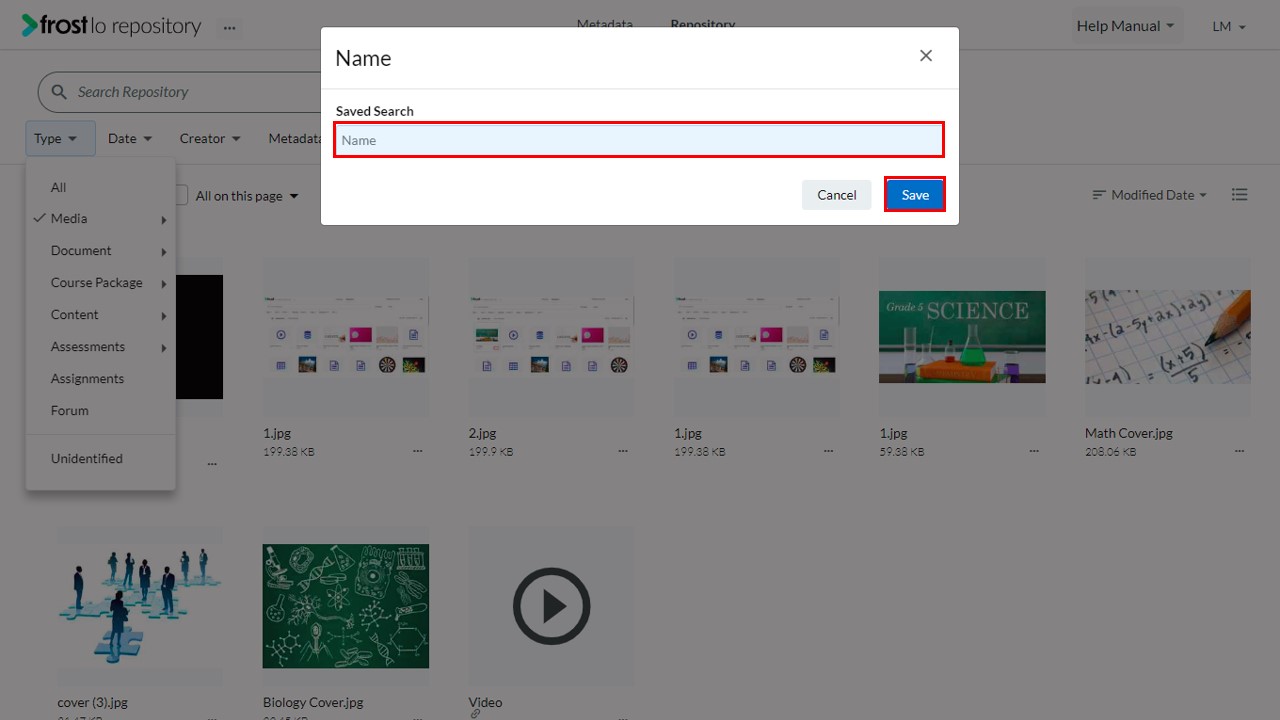Expand the Content submenu arrow
Screen dimensions: 1280x720
point(163,316)
